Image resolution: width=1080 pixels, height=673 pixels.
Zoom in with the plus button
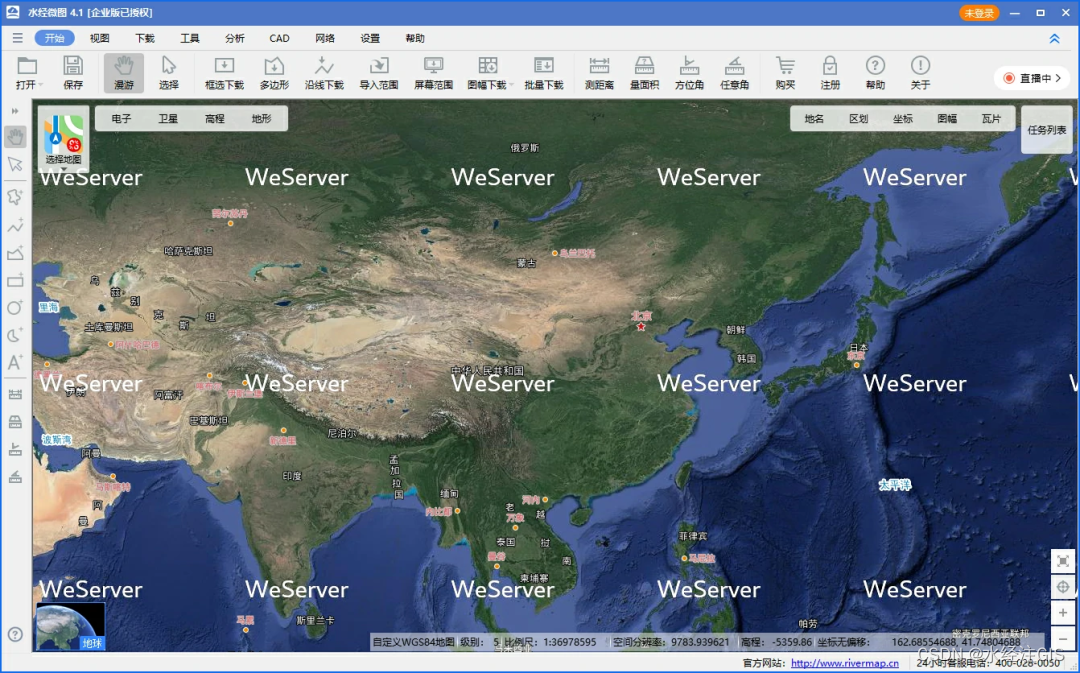click(x=1063, y=612)
